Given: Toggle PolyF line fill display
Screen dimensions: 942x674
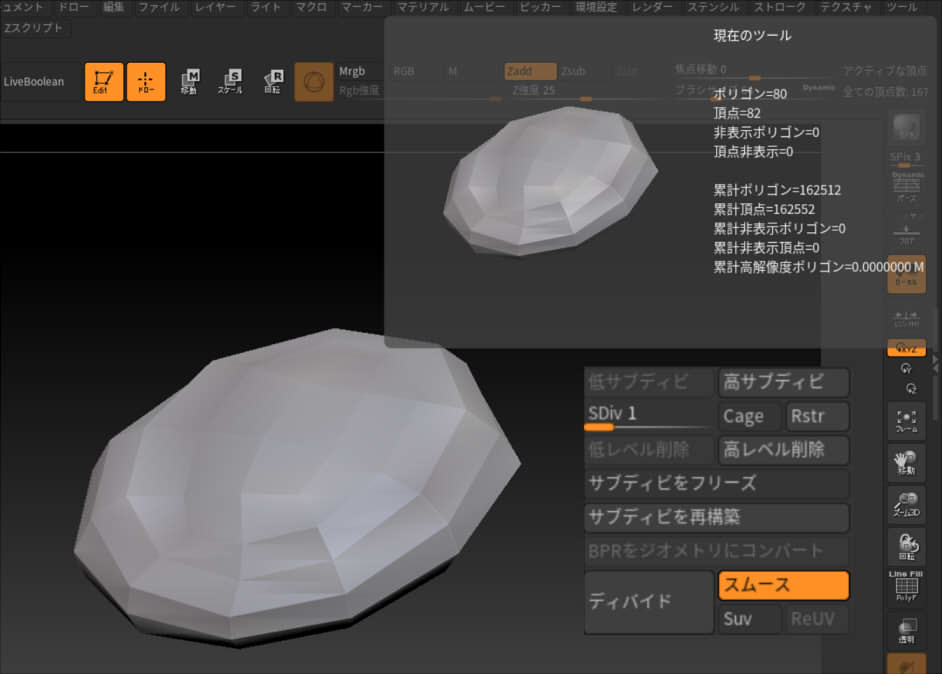Looking at the screenshot, I should 907,586.
